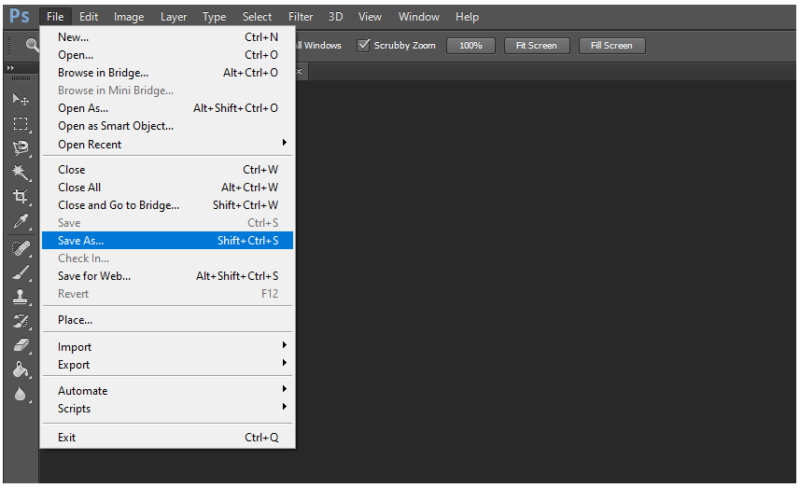Click the Photoshop Ps logo
The image size is (800, 488).
coord(19,16)
